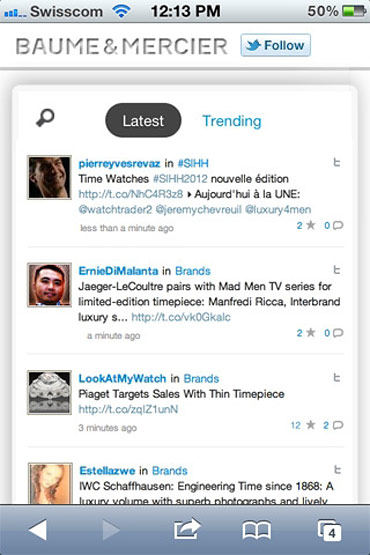Tap Estellazwe's avatar thumbnail
This screenshot has height=555, width=370.
coord(50,483)
